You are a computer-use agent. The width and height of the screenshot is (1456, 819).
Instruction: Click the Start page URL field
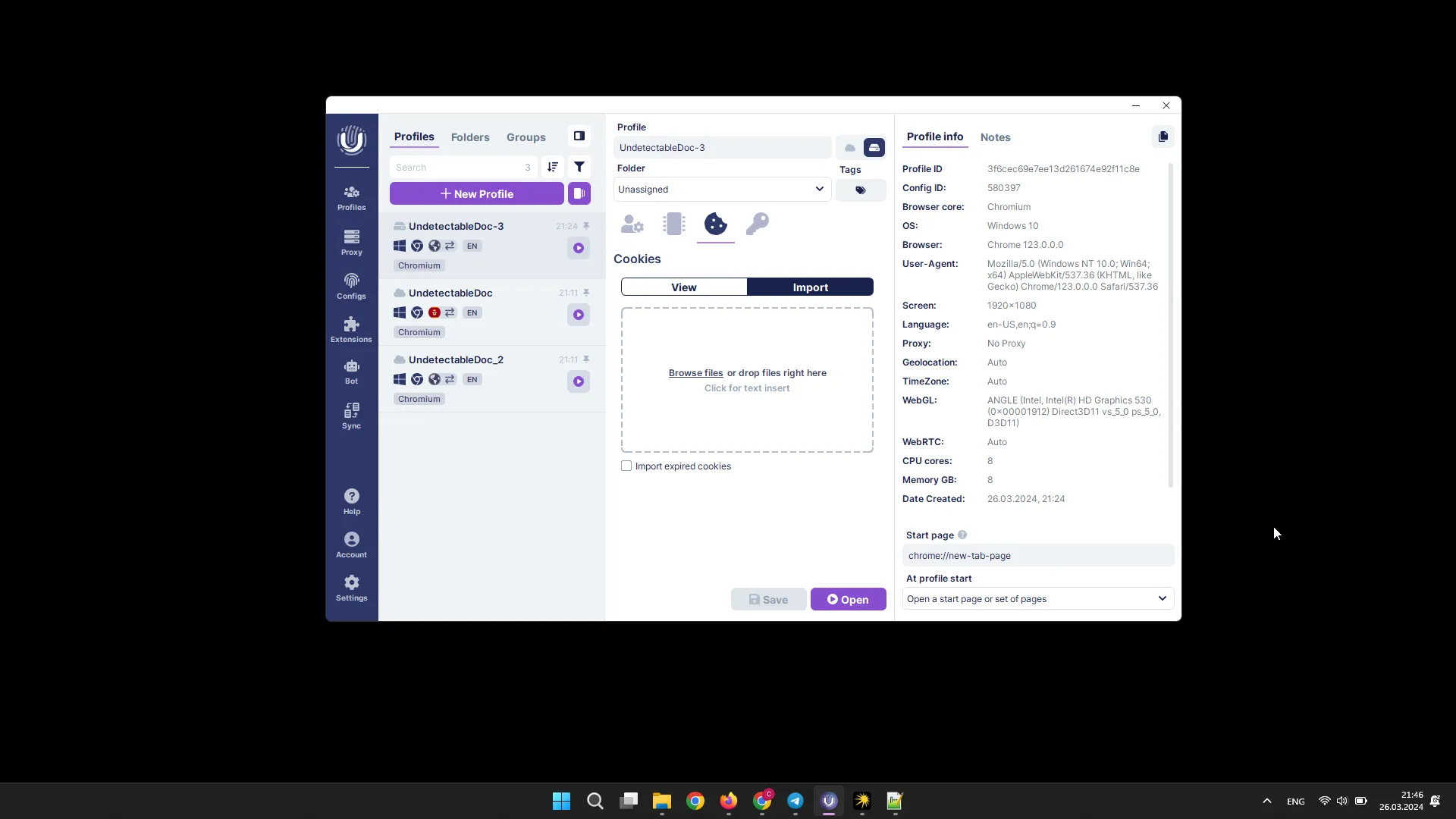1038,555
